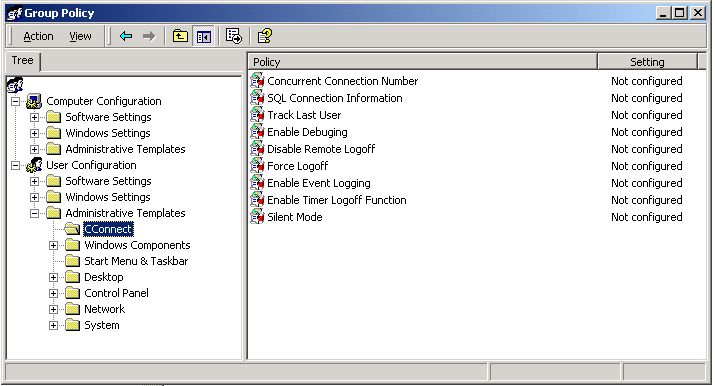Expand Windows Components under Administrative Templates
The width and height of the screenshot is (715, 386).
point(53,245)
